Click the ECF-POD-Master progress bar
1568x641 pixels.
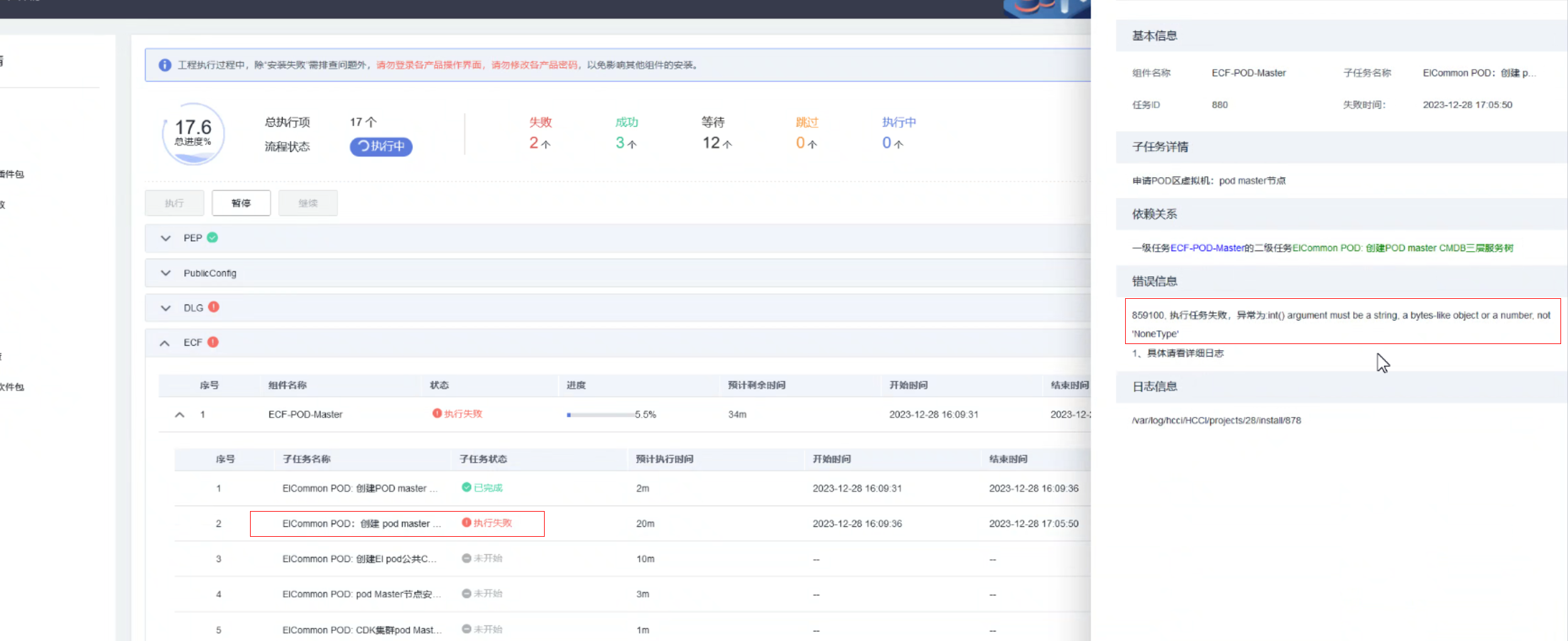tap(600, 415)
